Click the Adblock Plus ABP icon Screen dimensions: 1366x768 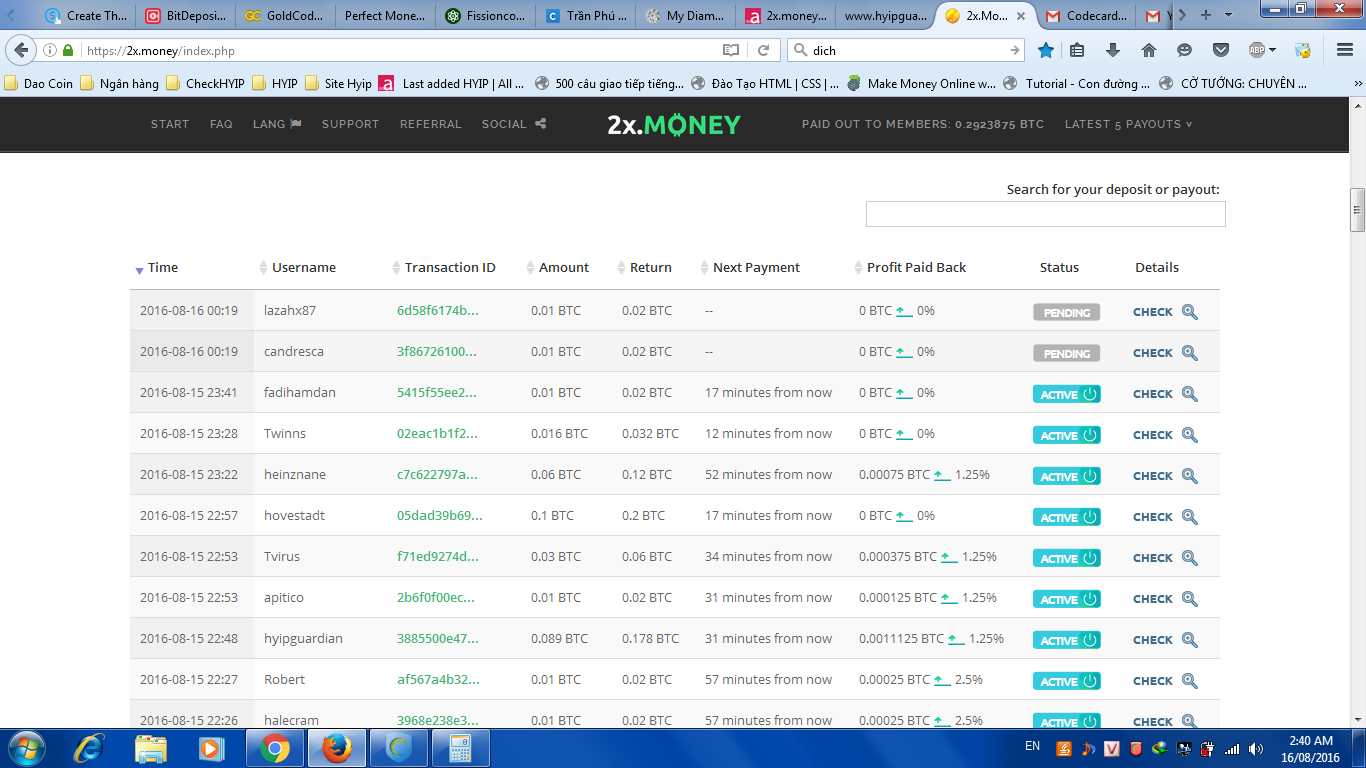tap(1258, 50)
